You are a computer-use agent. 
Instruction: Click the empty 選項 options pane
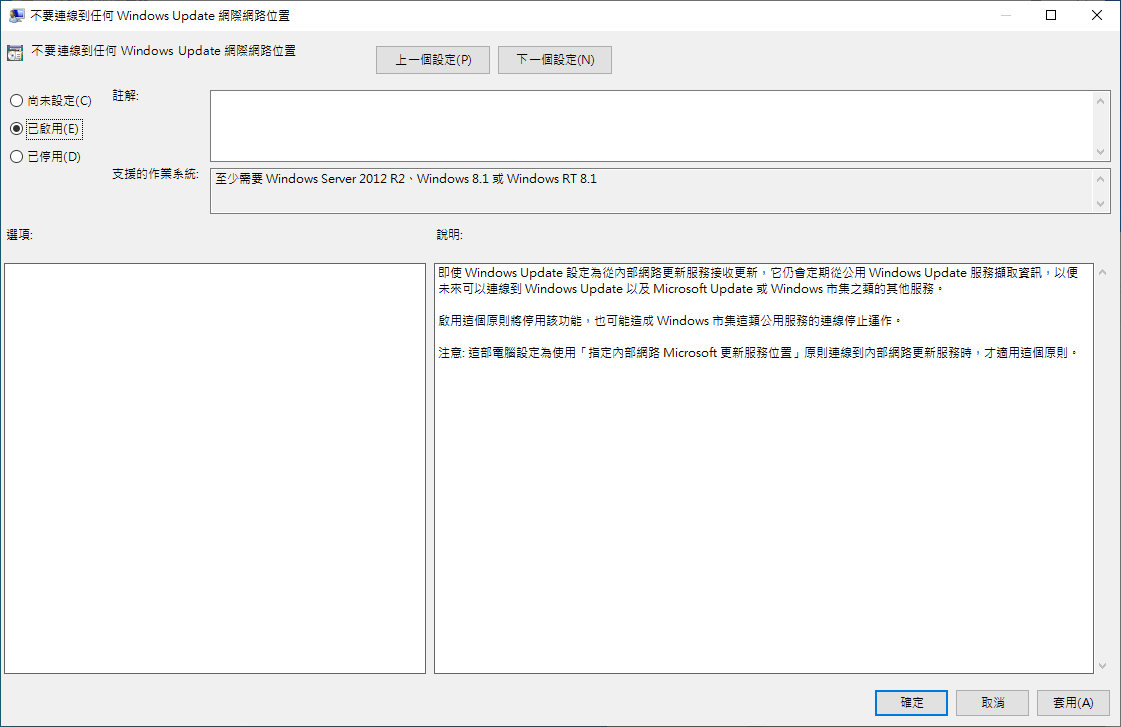pos(214,468)
